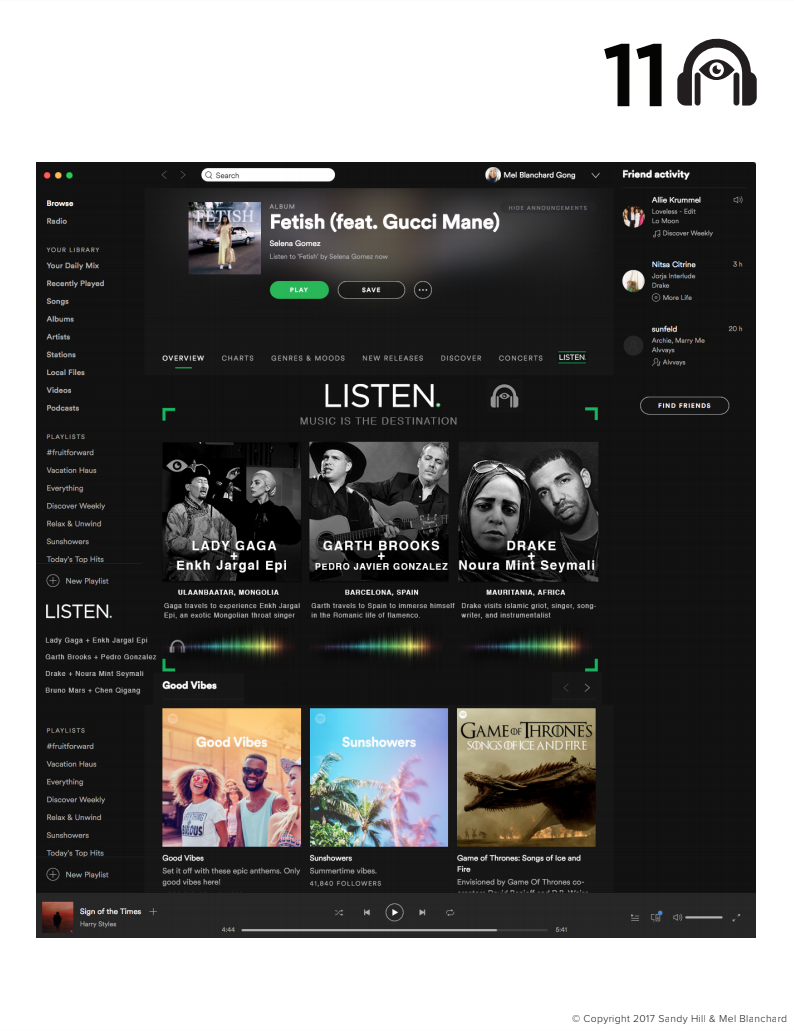Expand the user account dropdown chevron

tap(596, 176)
